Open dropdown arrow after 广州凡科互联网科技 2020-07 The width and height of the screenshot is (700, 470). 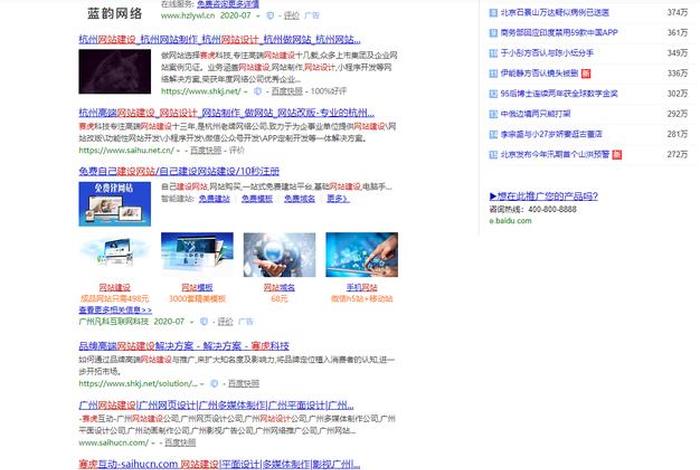pos(192,322)
